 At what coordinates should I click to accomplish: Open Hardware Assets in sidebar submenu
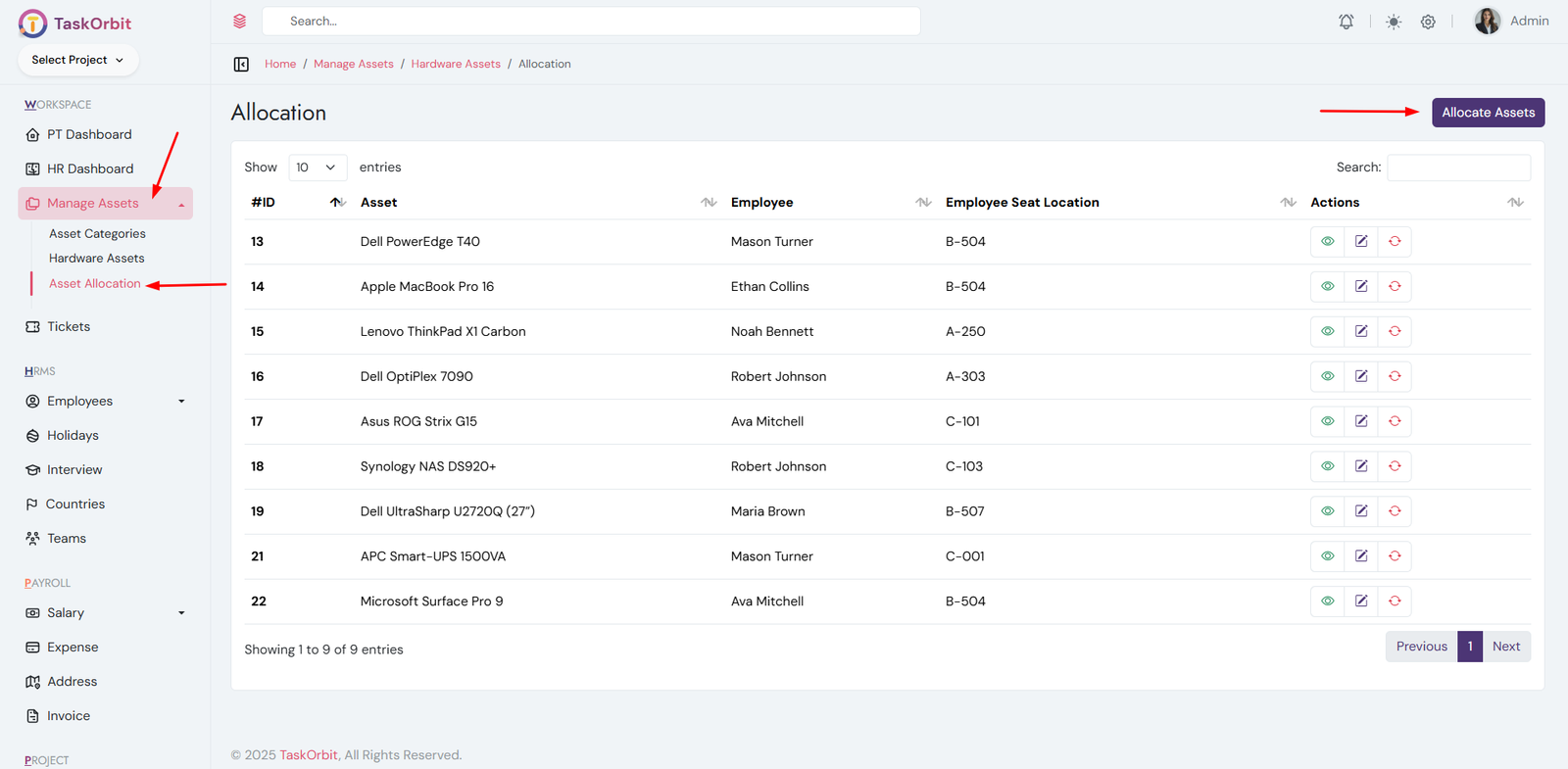pos(97,259)
